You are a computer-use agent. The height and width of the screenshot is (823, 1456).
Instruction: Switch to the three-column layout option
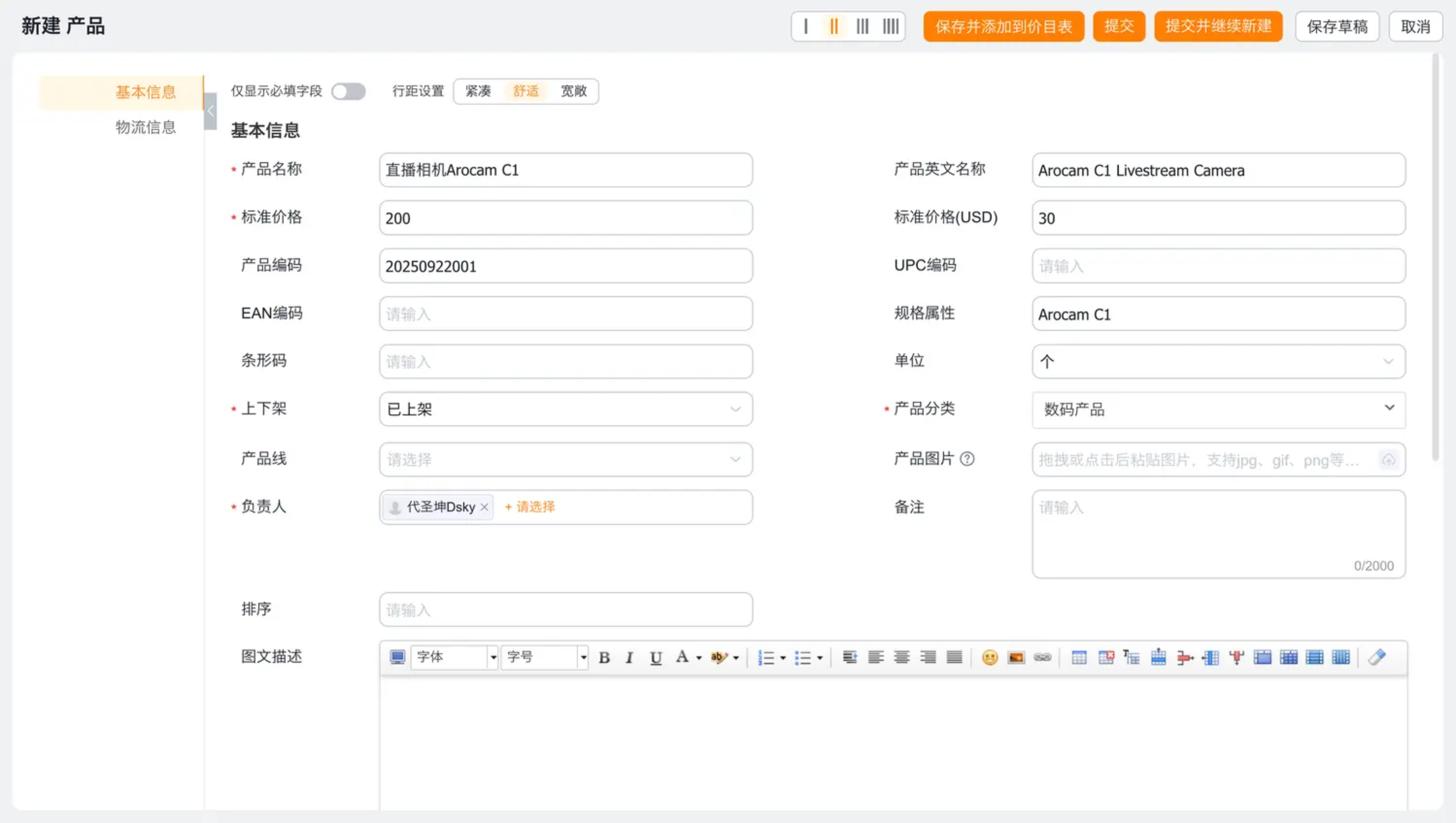862,27
